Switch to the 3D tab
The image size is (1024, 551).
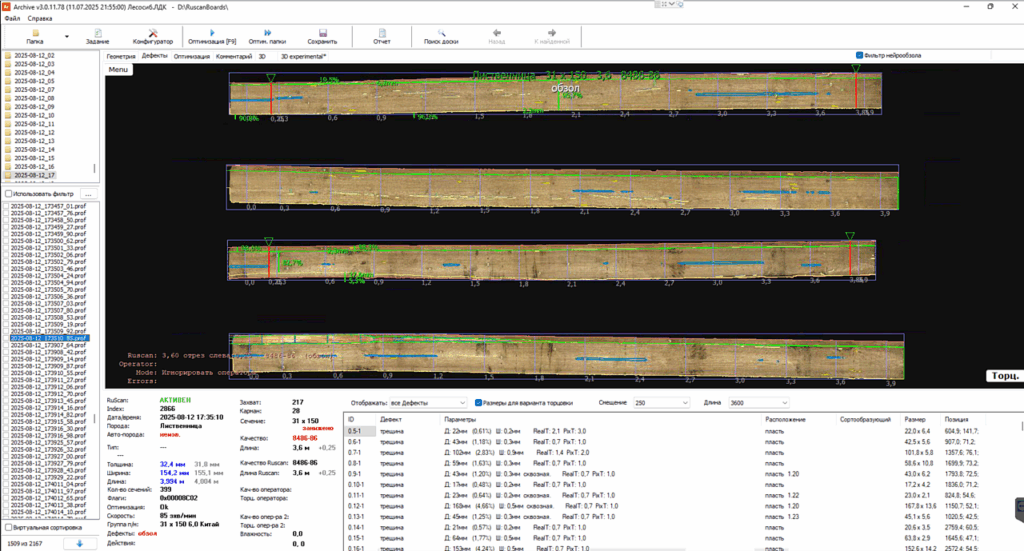pos(262,56)
